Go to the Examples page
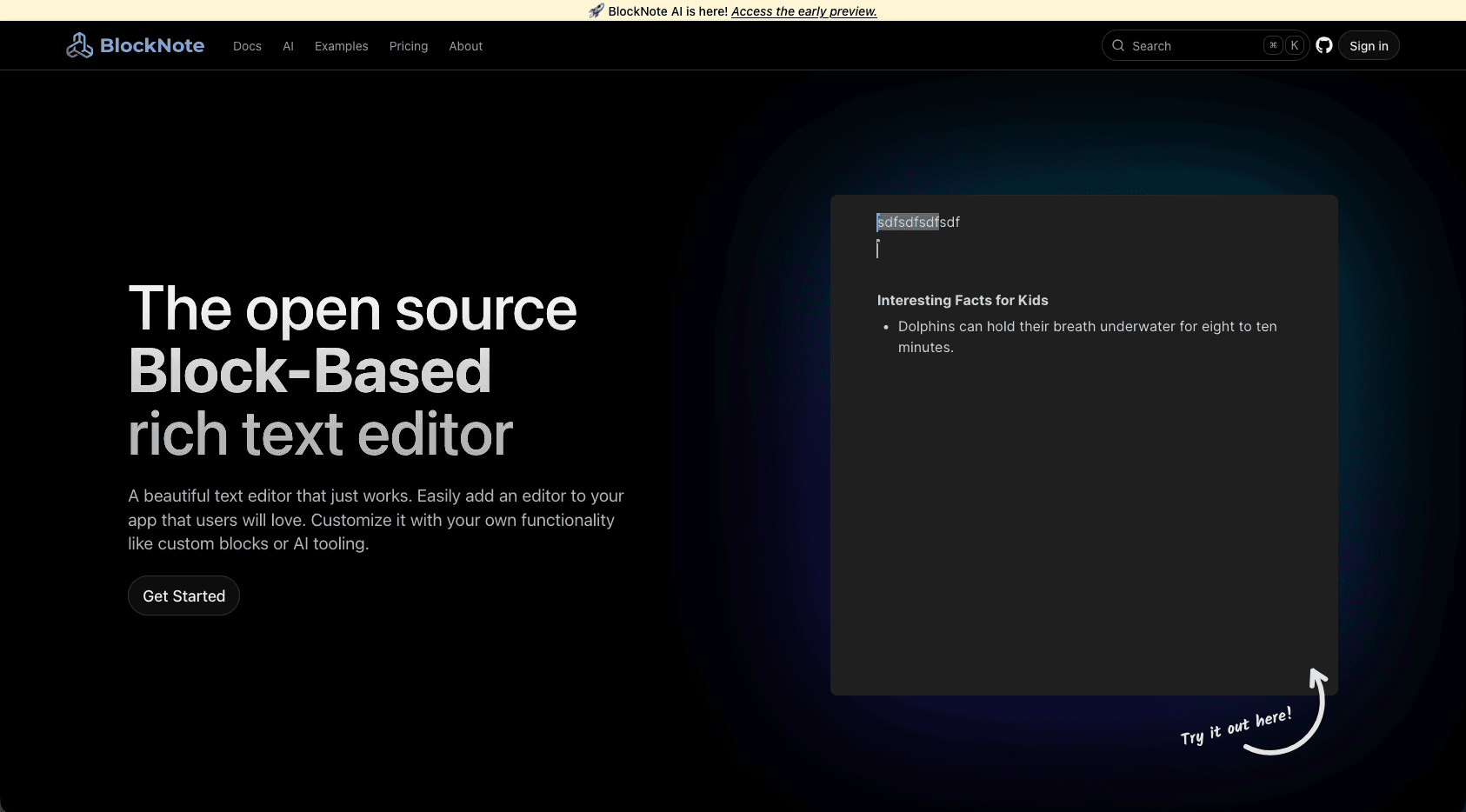The width and height of the screenshot is (1466, 812). point(341,46)
